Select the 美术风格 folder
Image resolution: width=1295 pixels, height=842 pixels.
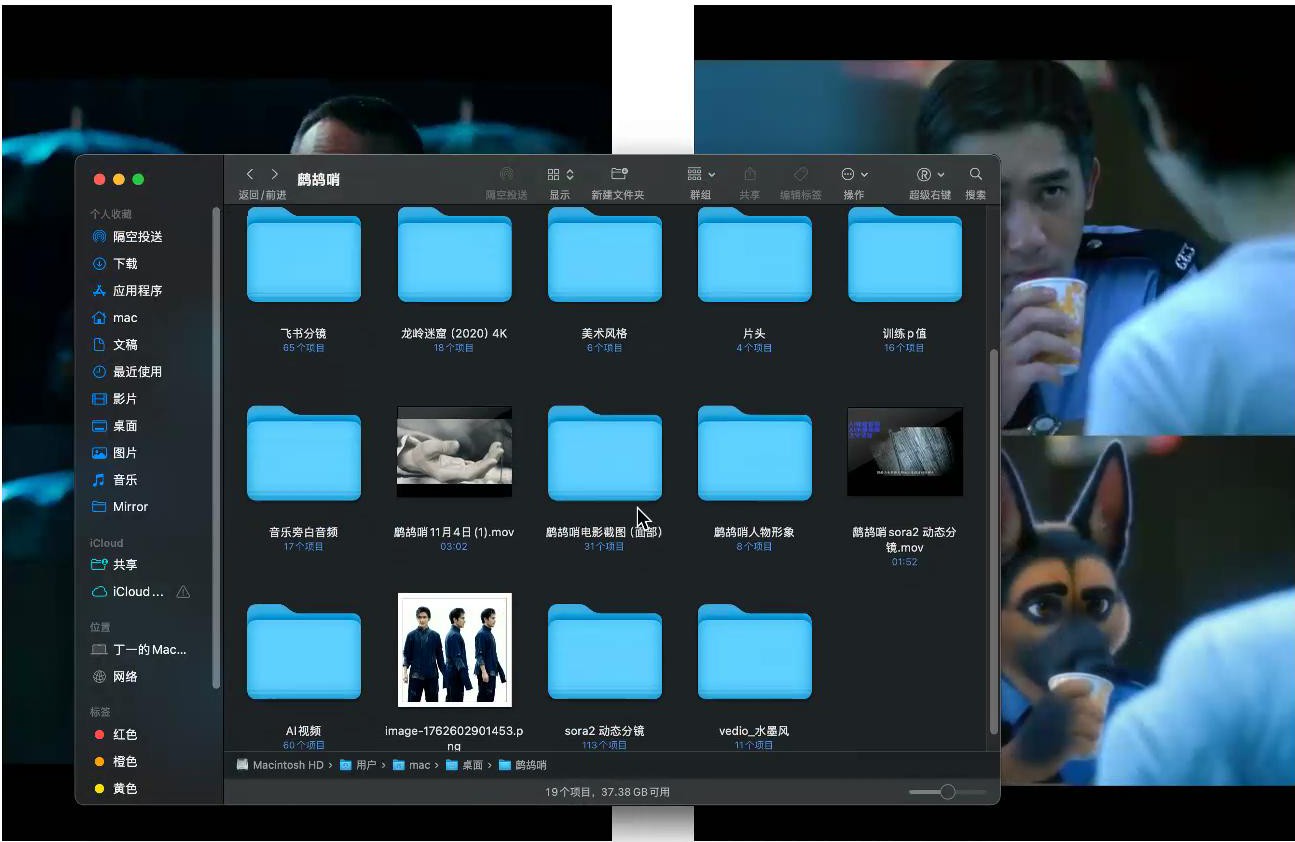[x=605, y=255]
